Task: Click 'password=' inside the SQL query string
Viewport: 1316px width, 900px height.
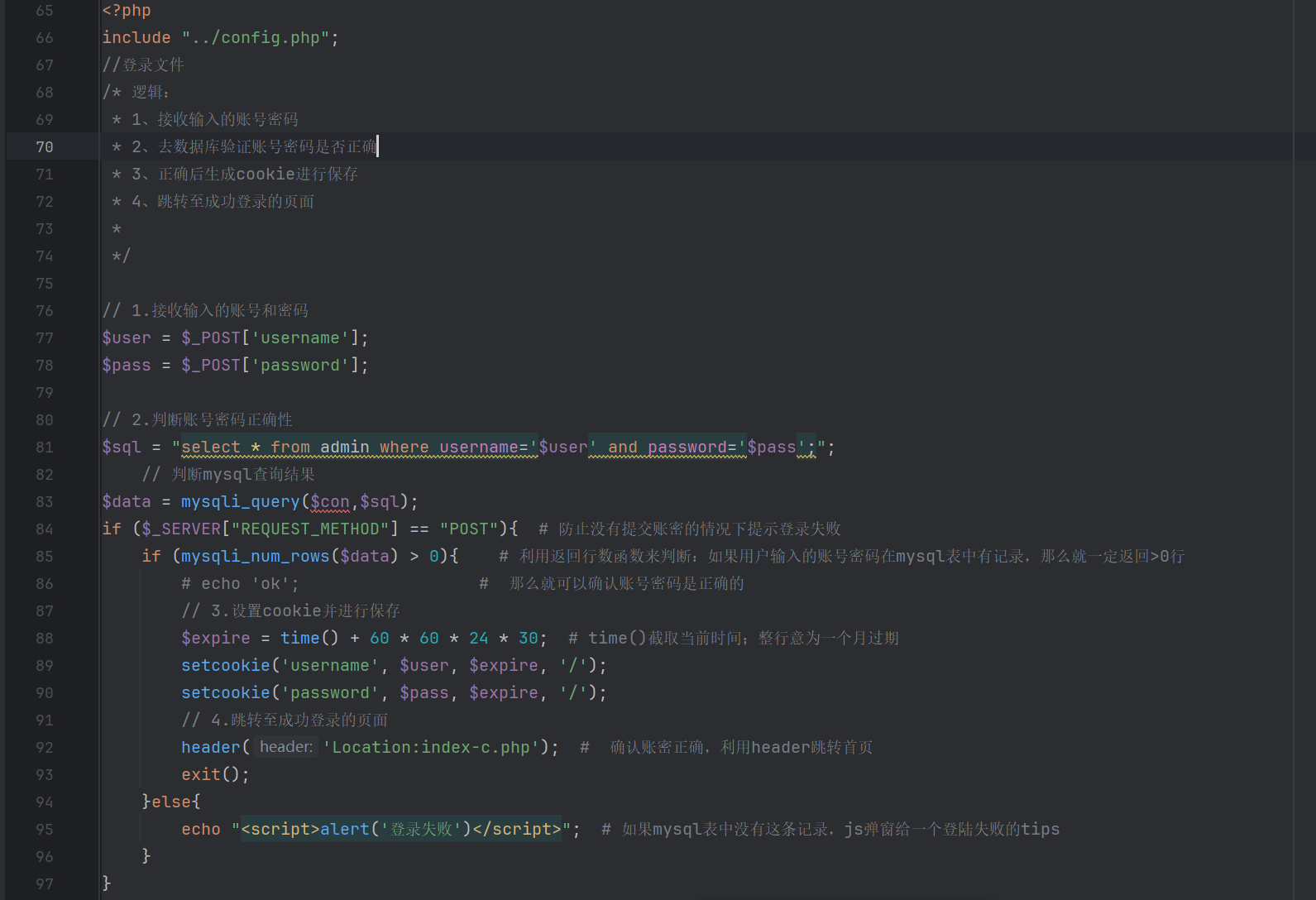Action: (692, 447)
